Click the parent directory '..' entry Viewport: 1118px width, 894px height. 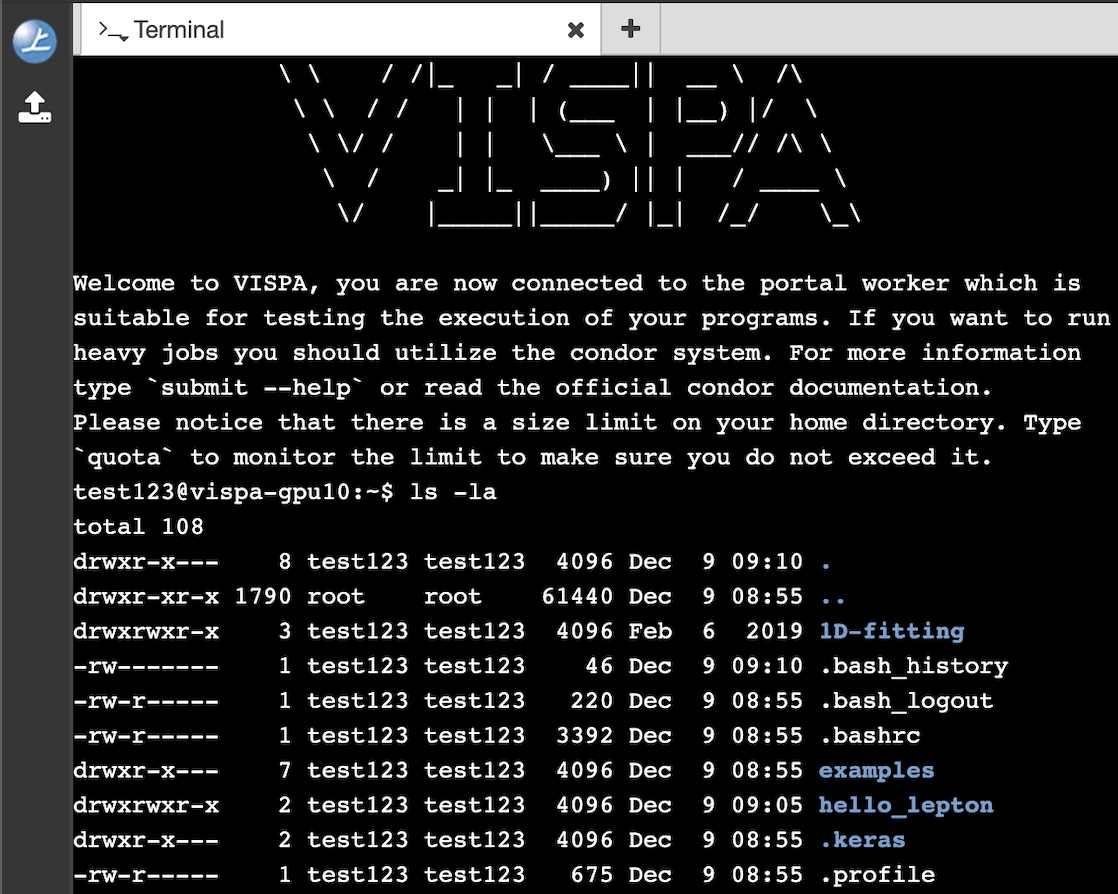(832, 597)
